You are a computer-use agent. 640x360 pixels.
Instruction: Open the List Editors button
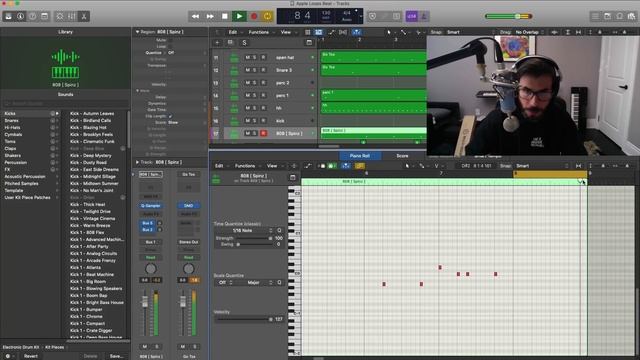point(596,16)
